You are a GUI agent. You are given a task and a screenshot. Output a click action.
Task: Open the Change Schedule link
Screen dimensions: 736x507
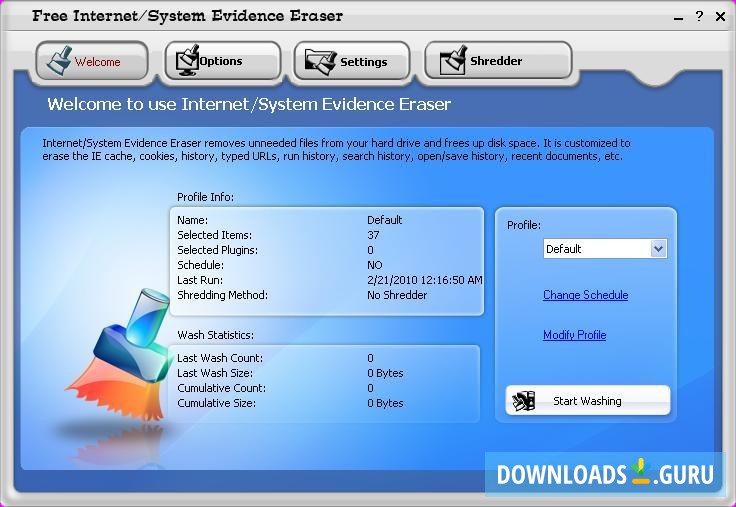[585, 295]
